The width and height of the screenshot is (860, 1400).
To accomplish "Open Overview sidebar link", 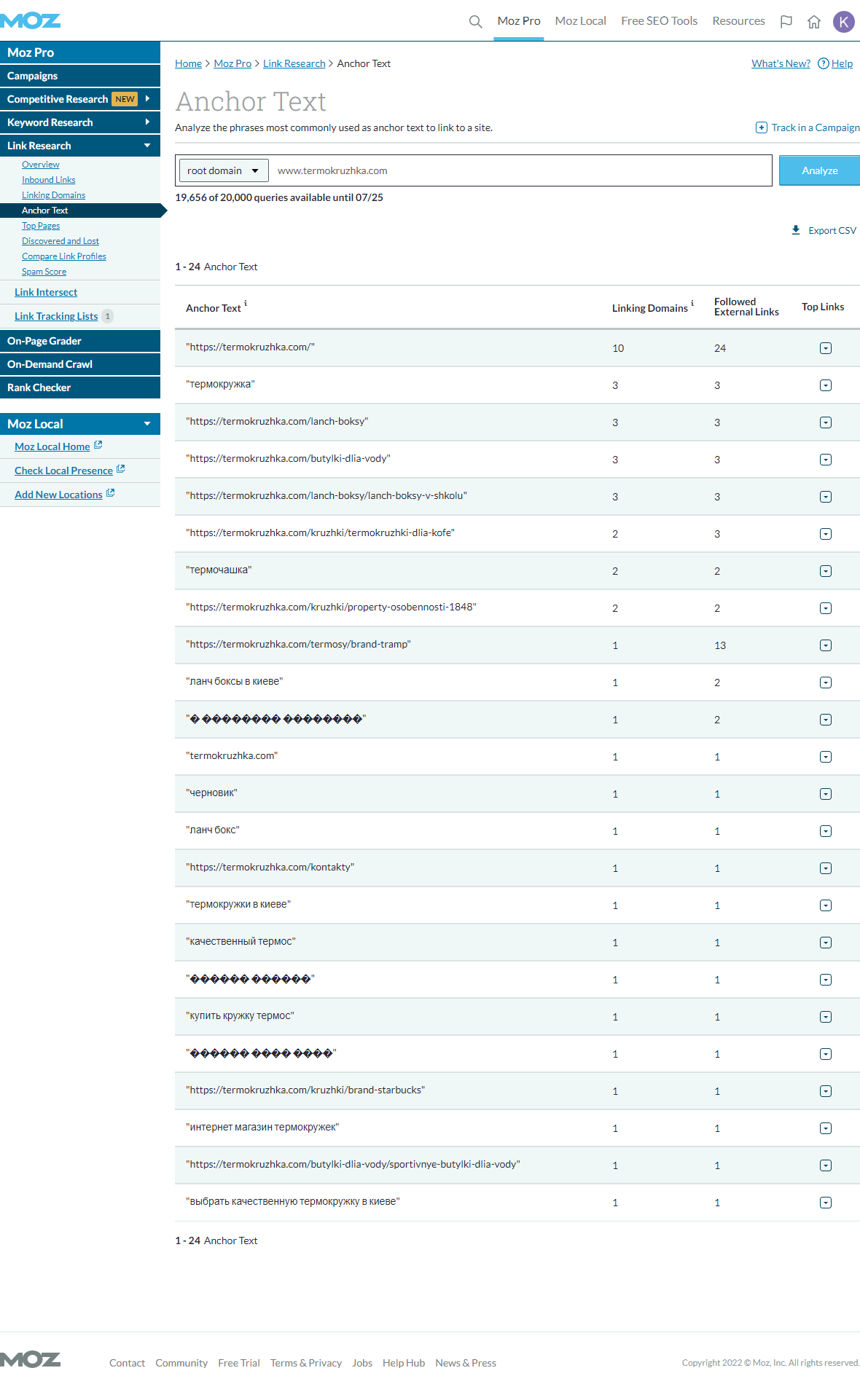I will click(x=41, y=165).
